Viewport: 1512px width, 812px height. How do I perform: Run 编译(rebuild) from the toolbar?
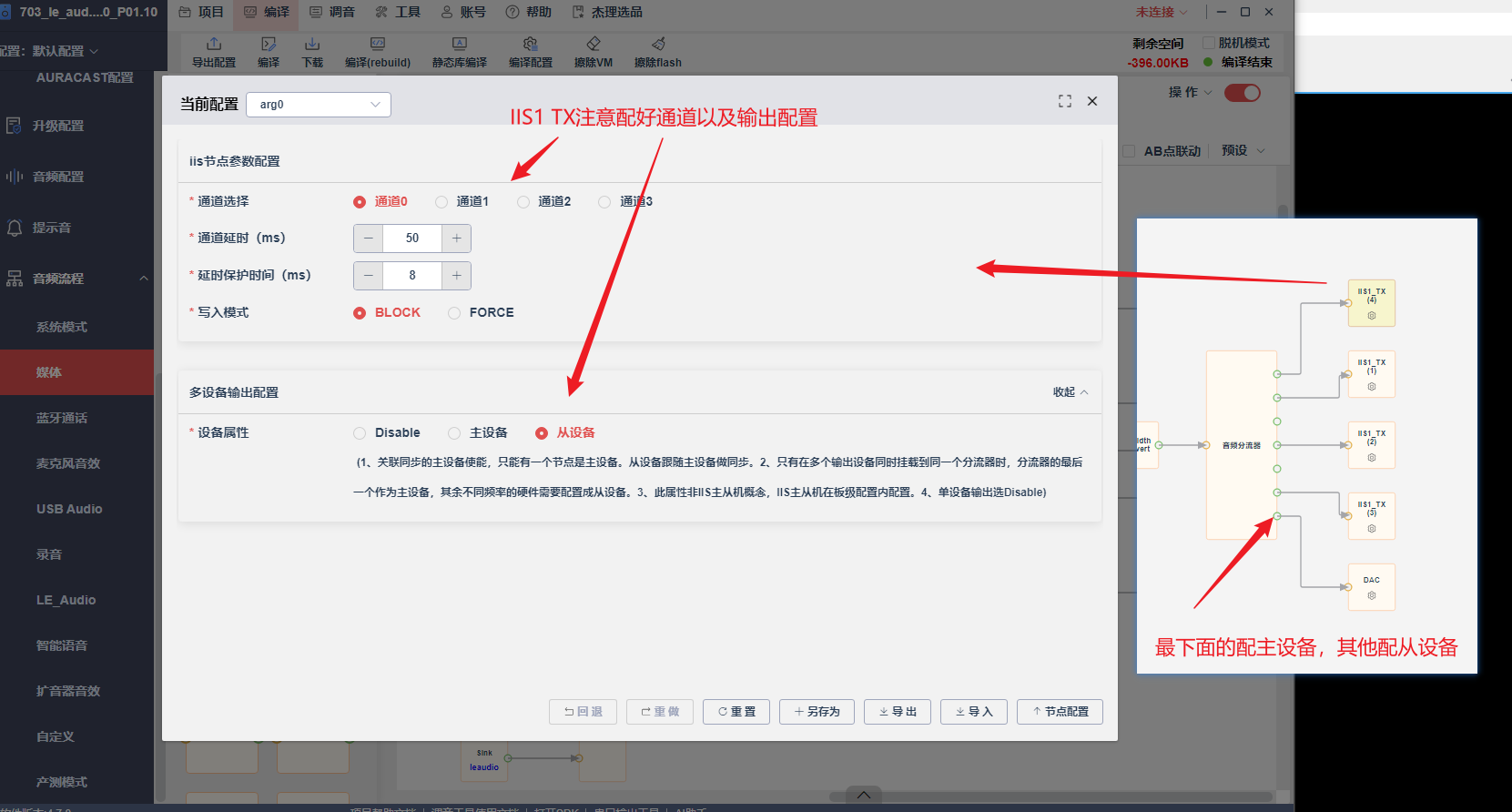coord(378,53)
